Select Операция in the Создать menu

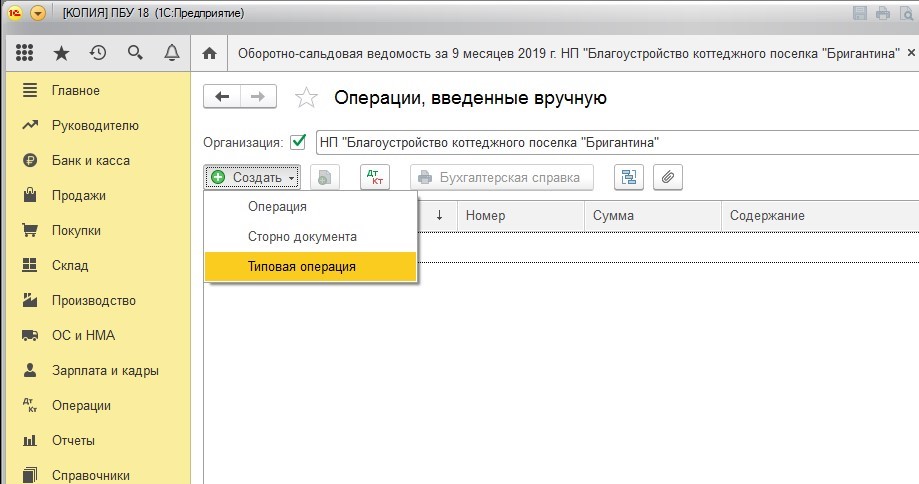[x=277, y=207]
